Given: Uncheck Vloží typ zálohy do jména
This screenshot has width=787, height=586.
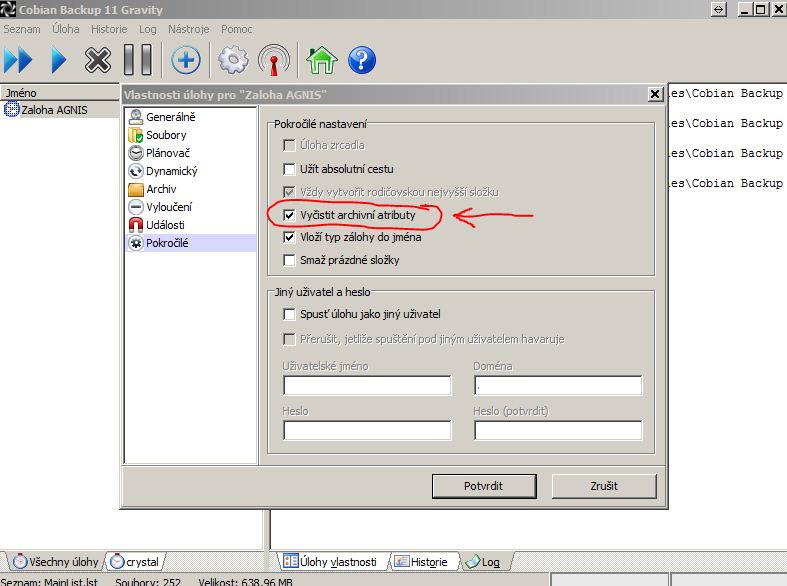Looking at the screenshot, I should (289, 237).
